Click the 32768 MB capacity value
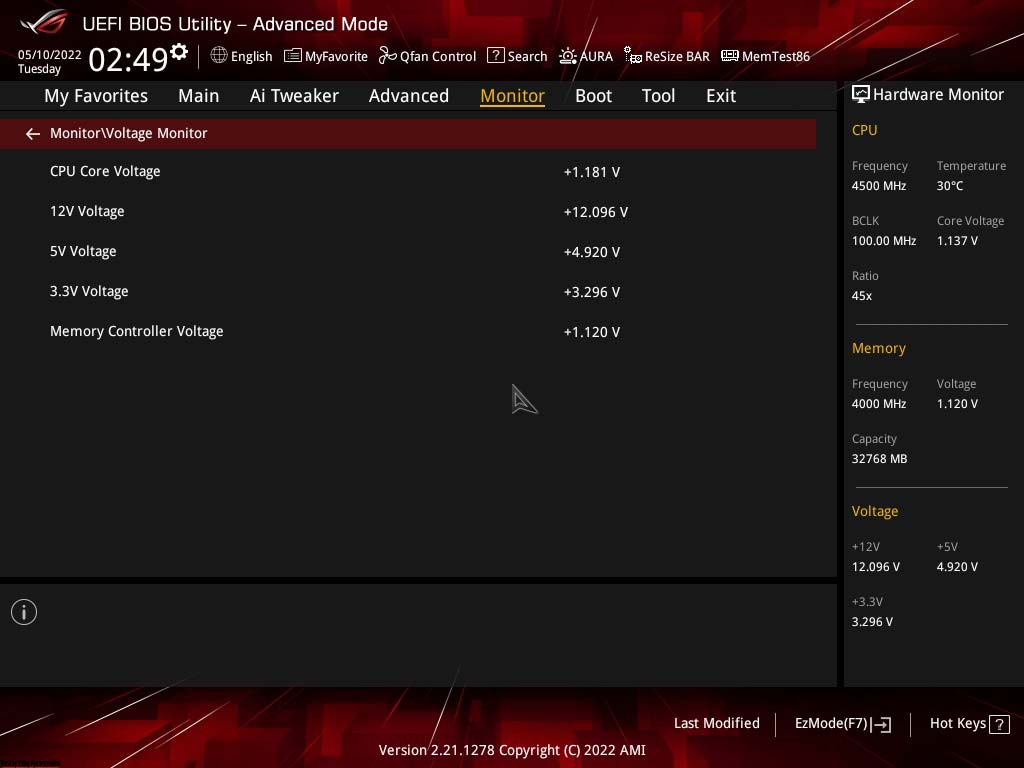This screenshot has height=768, width=1024. tap(879, 458)
